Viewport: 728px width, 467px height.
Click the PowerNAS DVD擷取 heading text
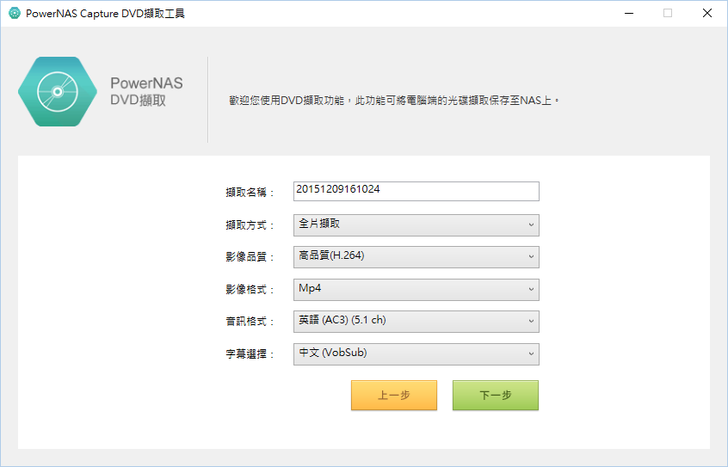[x=146, y=91]
